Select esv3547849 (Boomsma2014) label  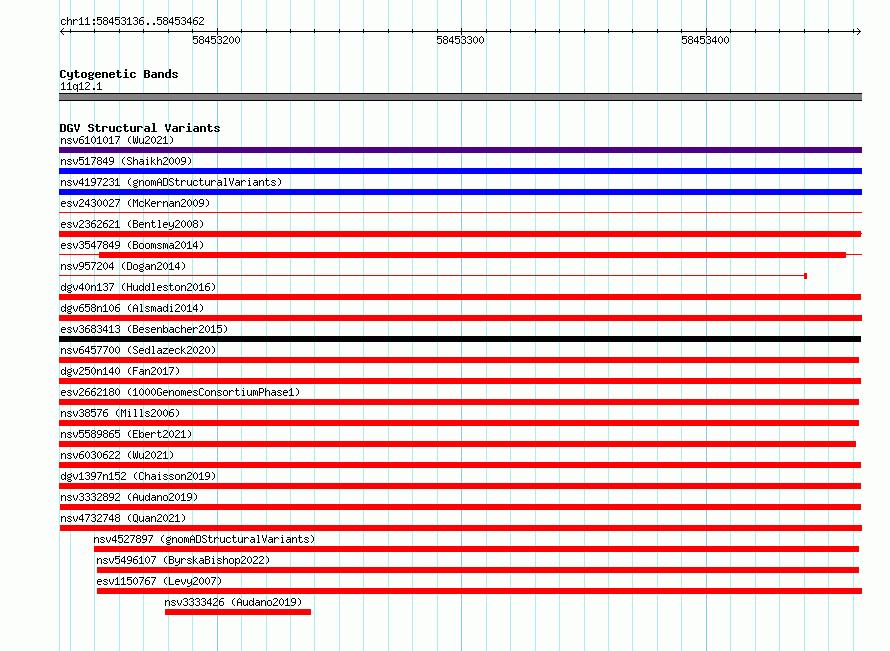click(132, 245)
